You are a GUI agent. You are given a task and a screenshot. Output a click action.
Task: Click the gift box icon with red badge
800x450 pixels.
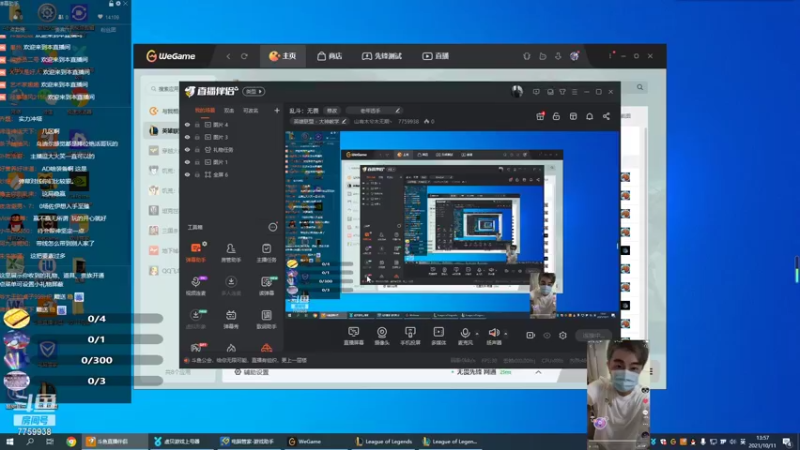[x=540, y=116]
